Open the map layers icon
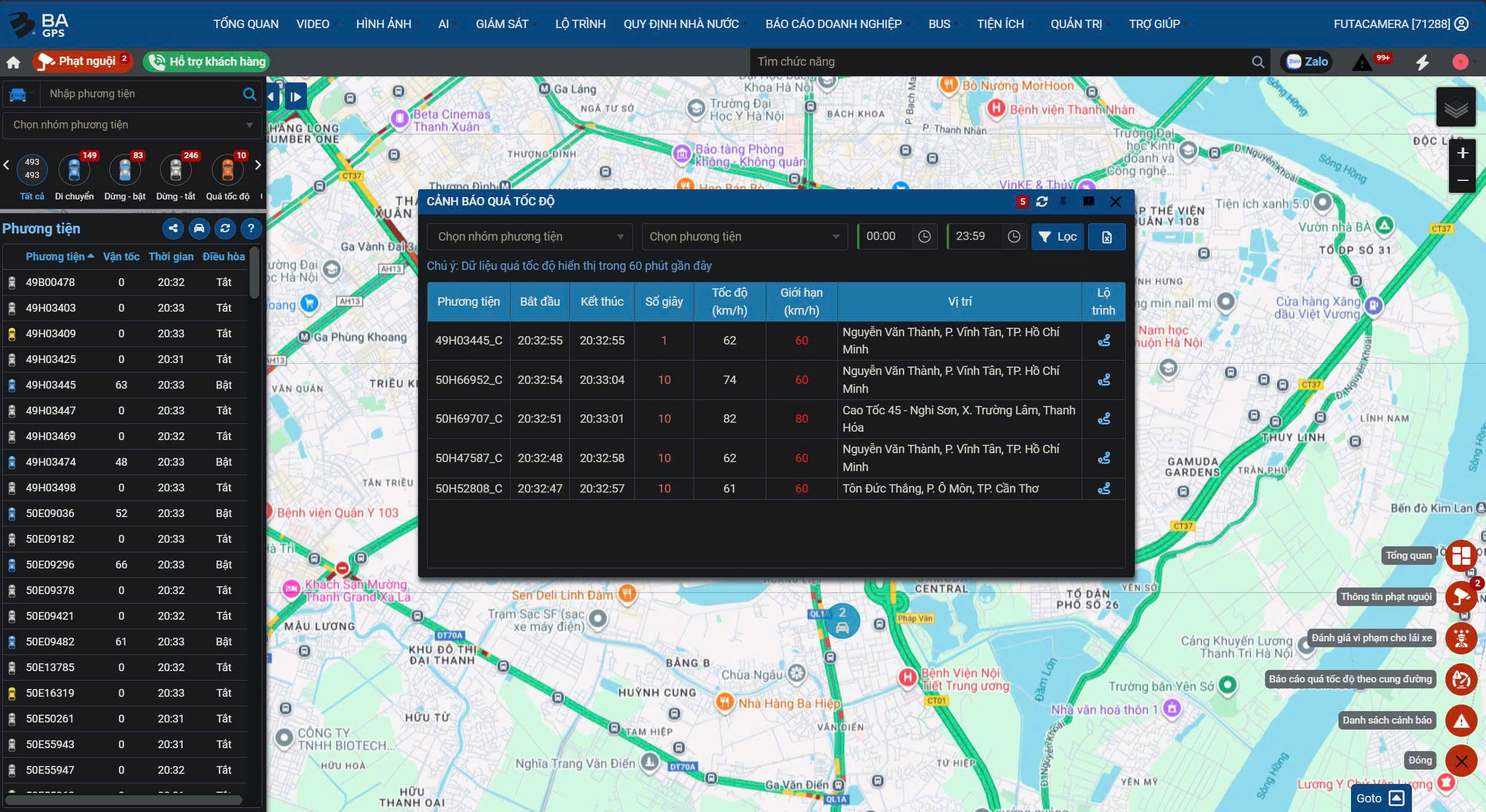Viewport: 1486px width, 812px height. point(1456,107)
